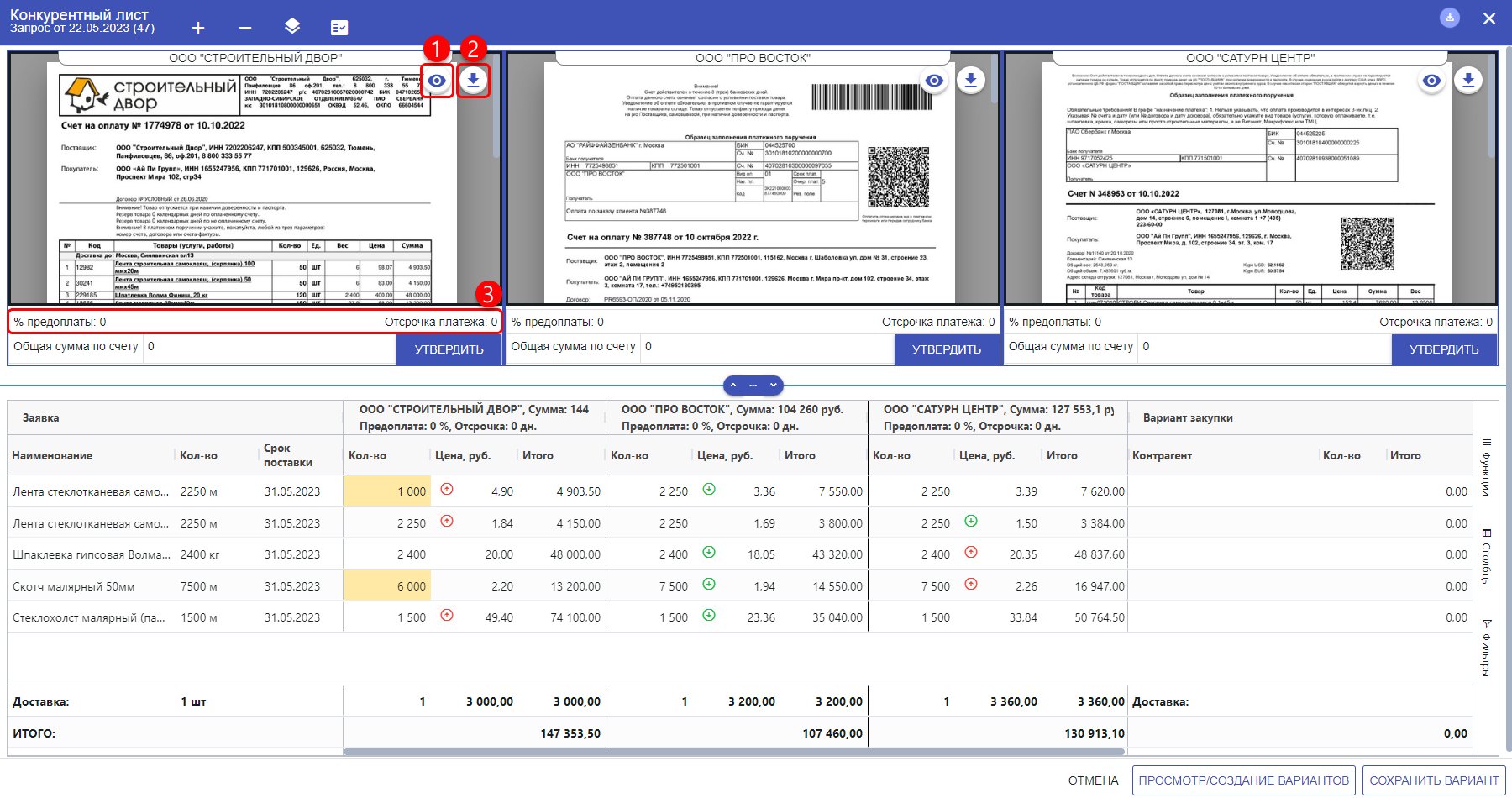The height and width of the screenshot is (798, 1512).
Task: Click the ОТМЕНА button
Action: click(x=1093, y=780)
